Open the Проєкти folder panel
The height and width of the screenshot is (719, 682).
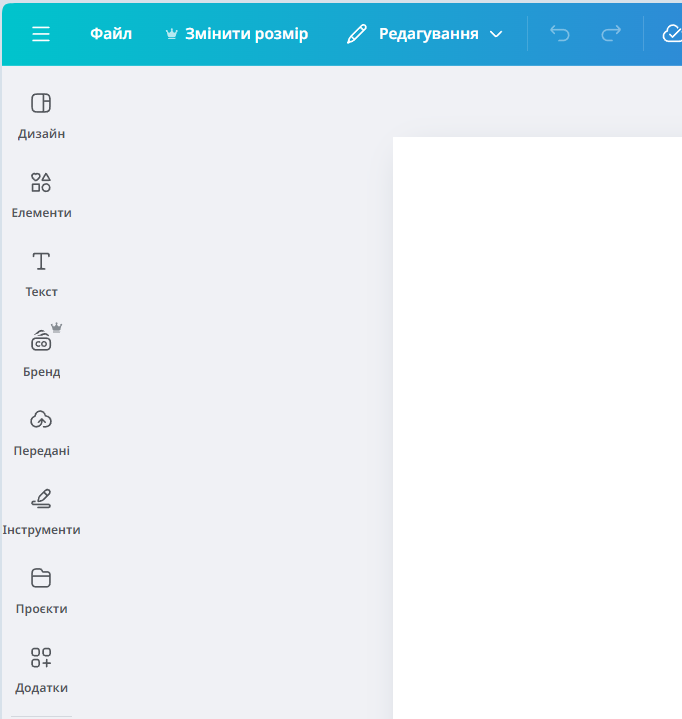41,589
